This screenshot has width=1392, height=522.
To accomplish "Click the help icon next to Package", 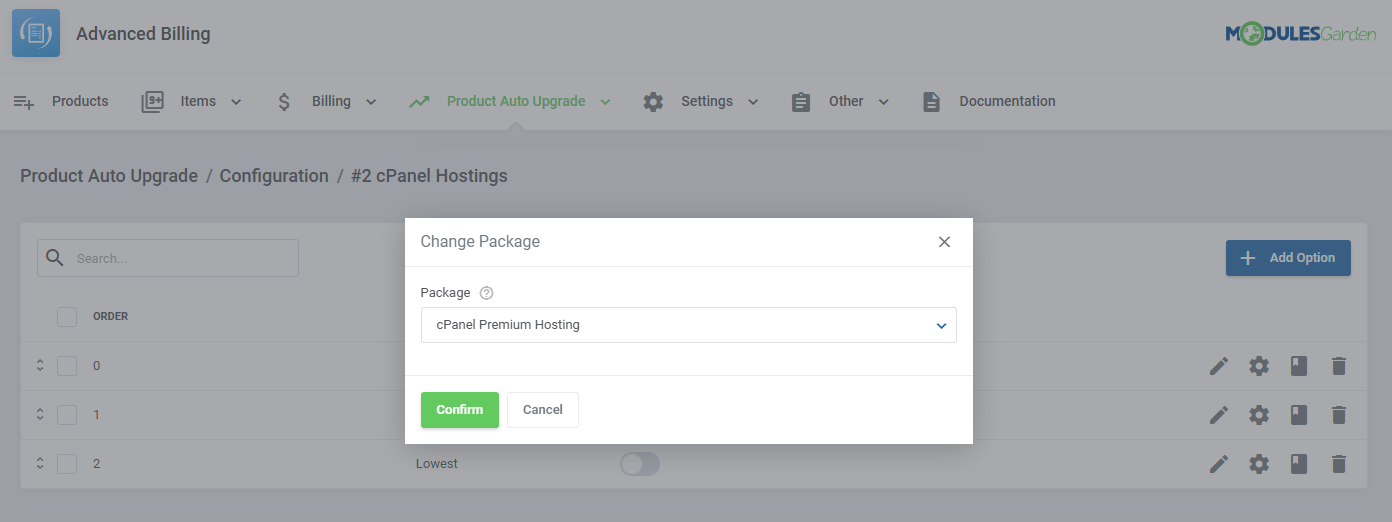I will pos(487,293).
